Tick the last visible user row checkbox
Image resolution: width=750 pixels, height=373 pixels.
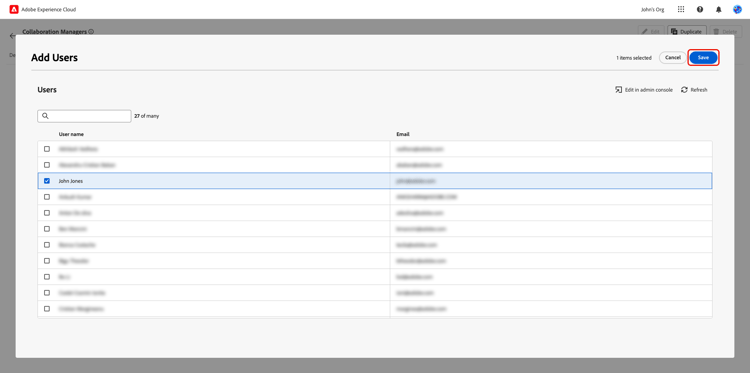coord(47,308)
